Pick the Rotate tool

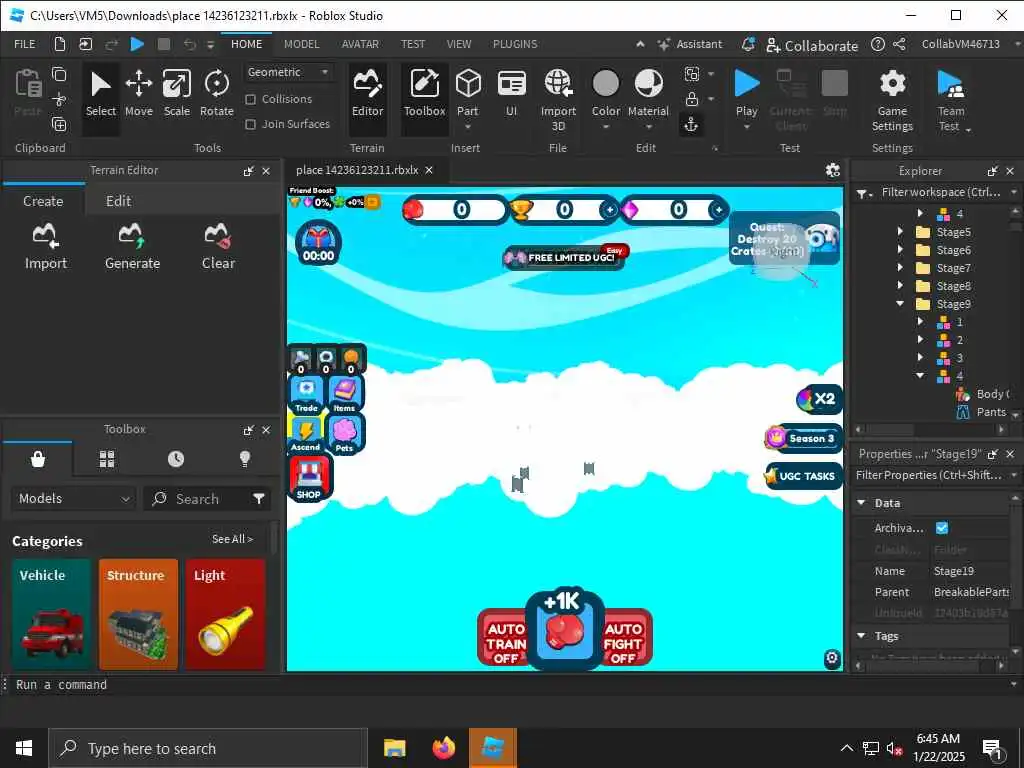coord(216,95)
